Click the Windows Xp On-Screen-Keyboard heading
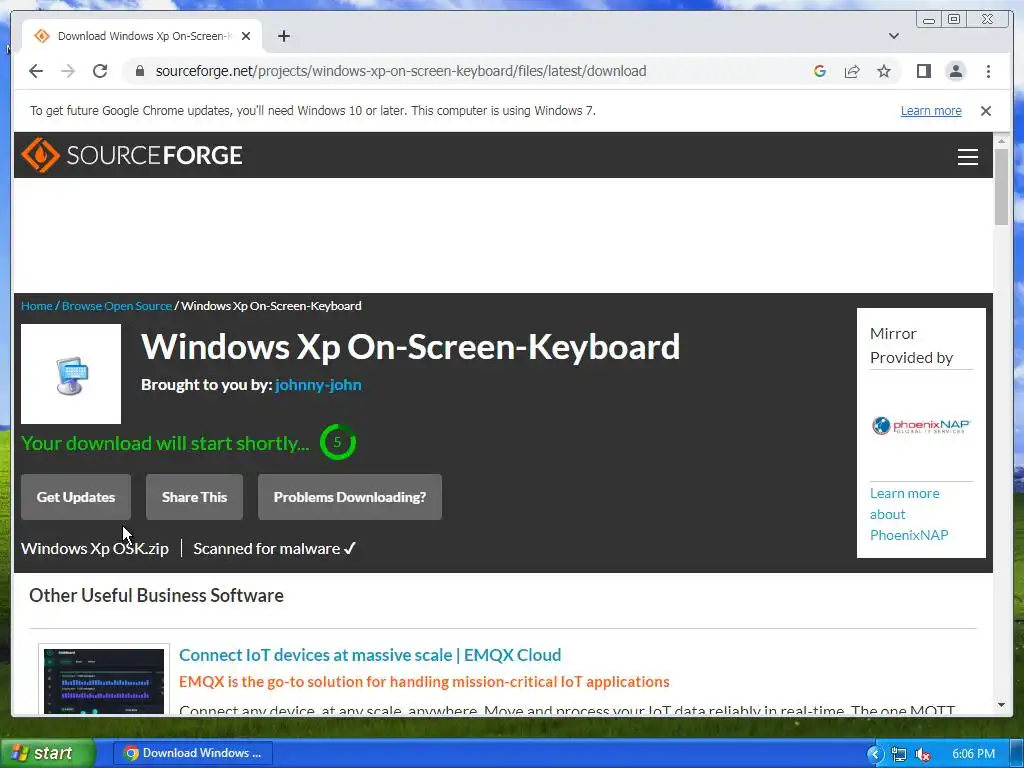This screenshot has width=1024, height=768. [410, 346]
